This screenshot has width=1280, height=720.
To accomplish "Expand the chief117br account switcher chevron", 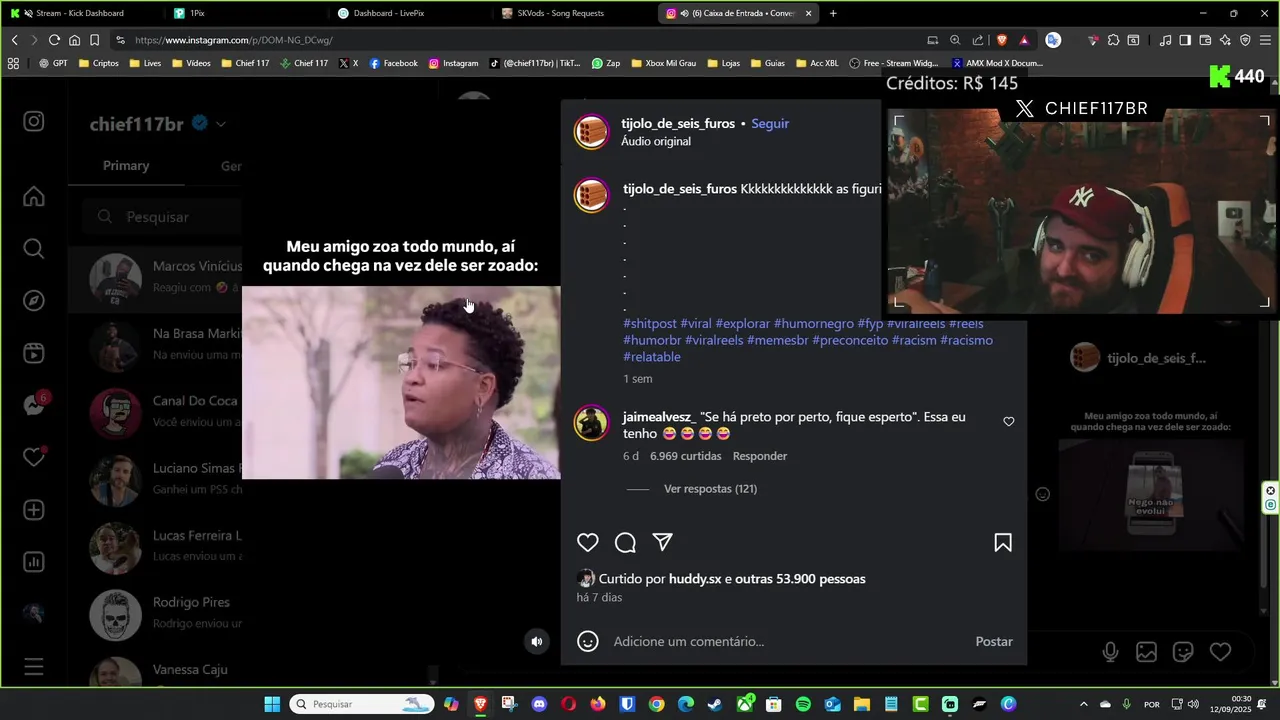I will [220, 125].
